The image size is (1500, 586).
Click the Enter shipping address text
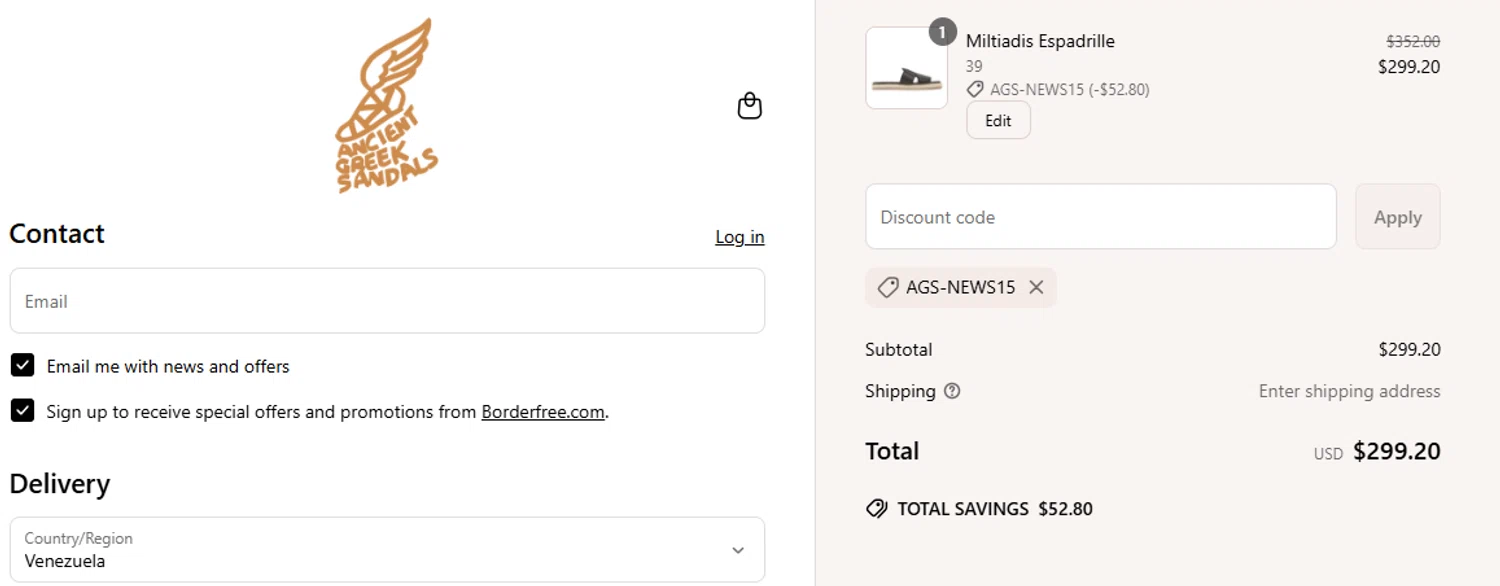coord(1349,391)
